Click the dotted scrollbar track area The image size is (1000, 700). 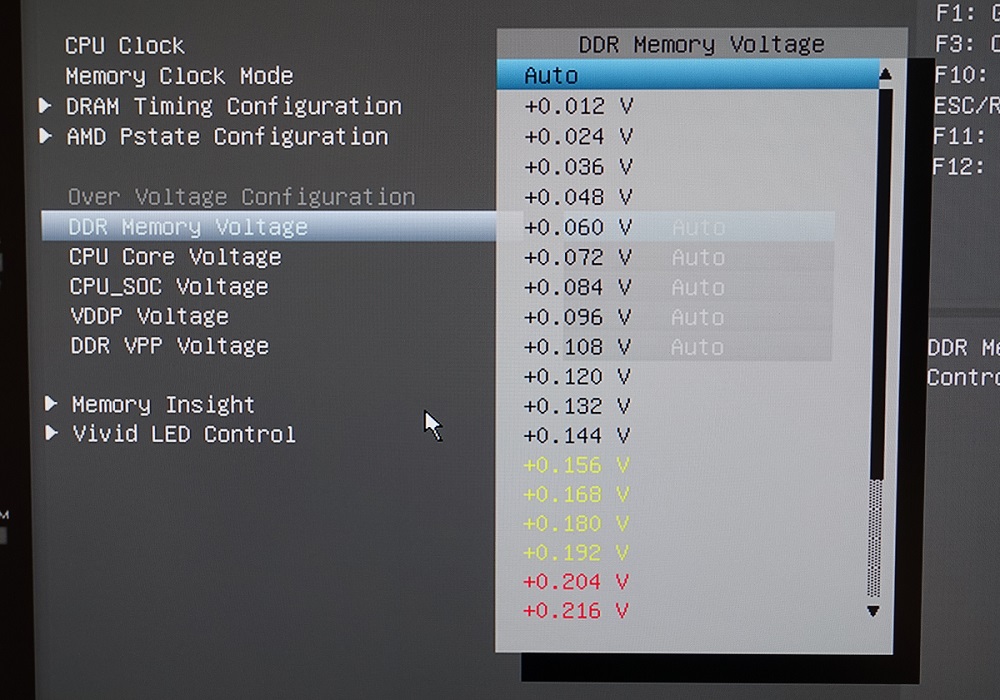[x=875, y=538]
